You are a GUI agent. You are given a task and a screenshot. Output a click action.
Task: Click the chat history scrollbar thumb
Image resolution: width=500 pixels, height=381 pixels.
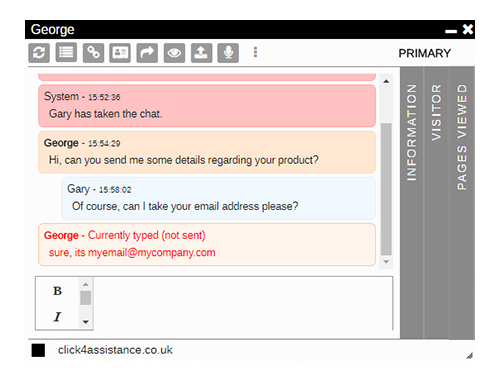(386, 189)
